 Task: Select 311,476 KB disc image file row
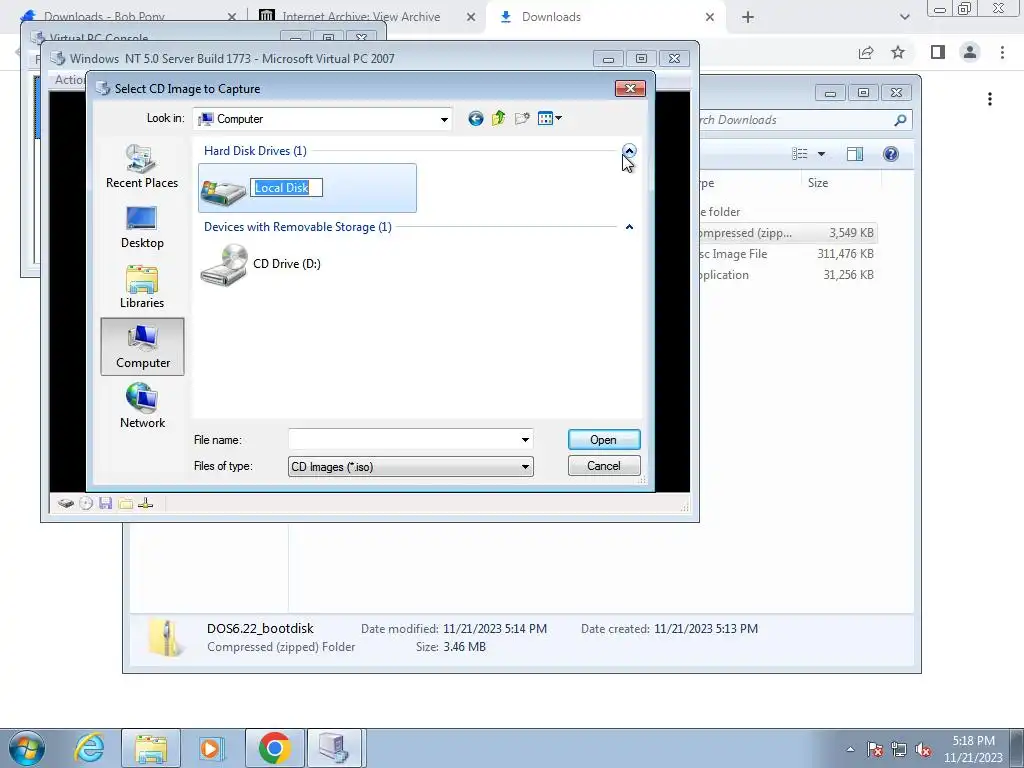click(x=787, y=254)
